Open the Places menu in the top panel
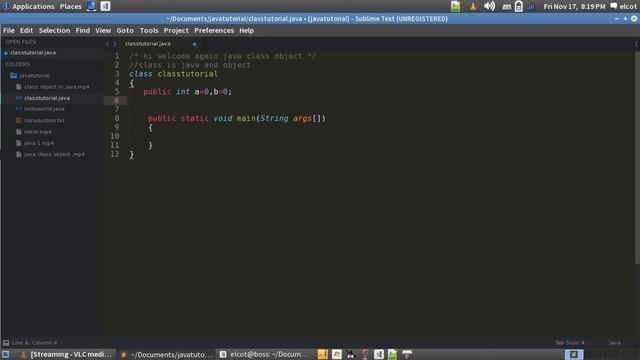Viewport: 640px width, 360px height. (x=71, y=7)
